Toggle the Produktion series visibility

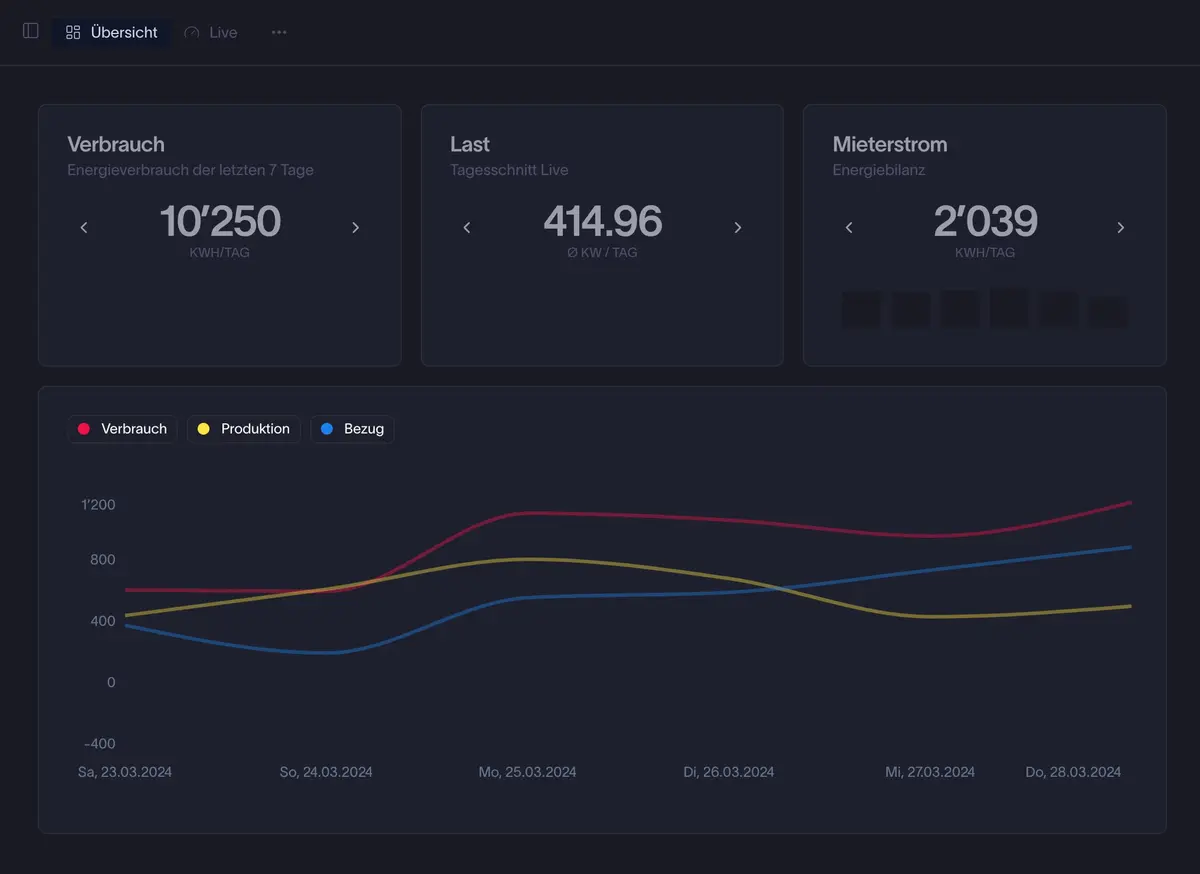point(244,428)
